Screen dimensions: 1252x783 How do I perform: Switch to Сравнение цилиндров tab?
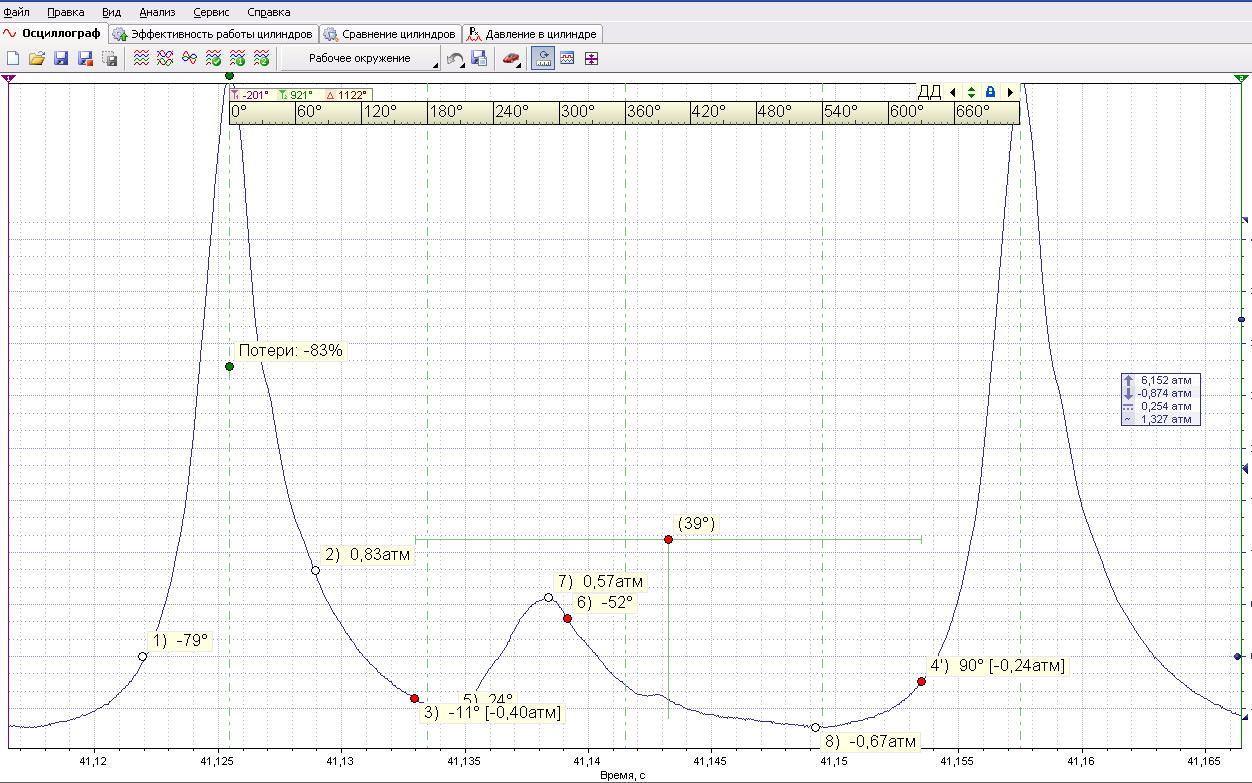point(391,34)
